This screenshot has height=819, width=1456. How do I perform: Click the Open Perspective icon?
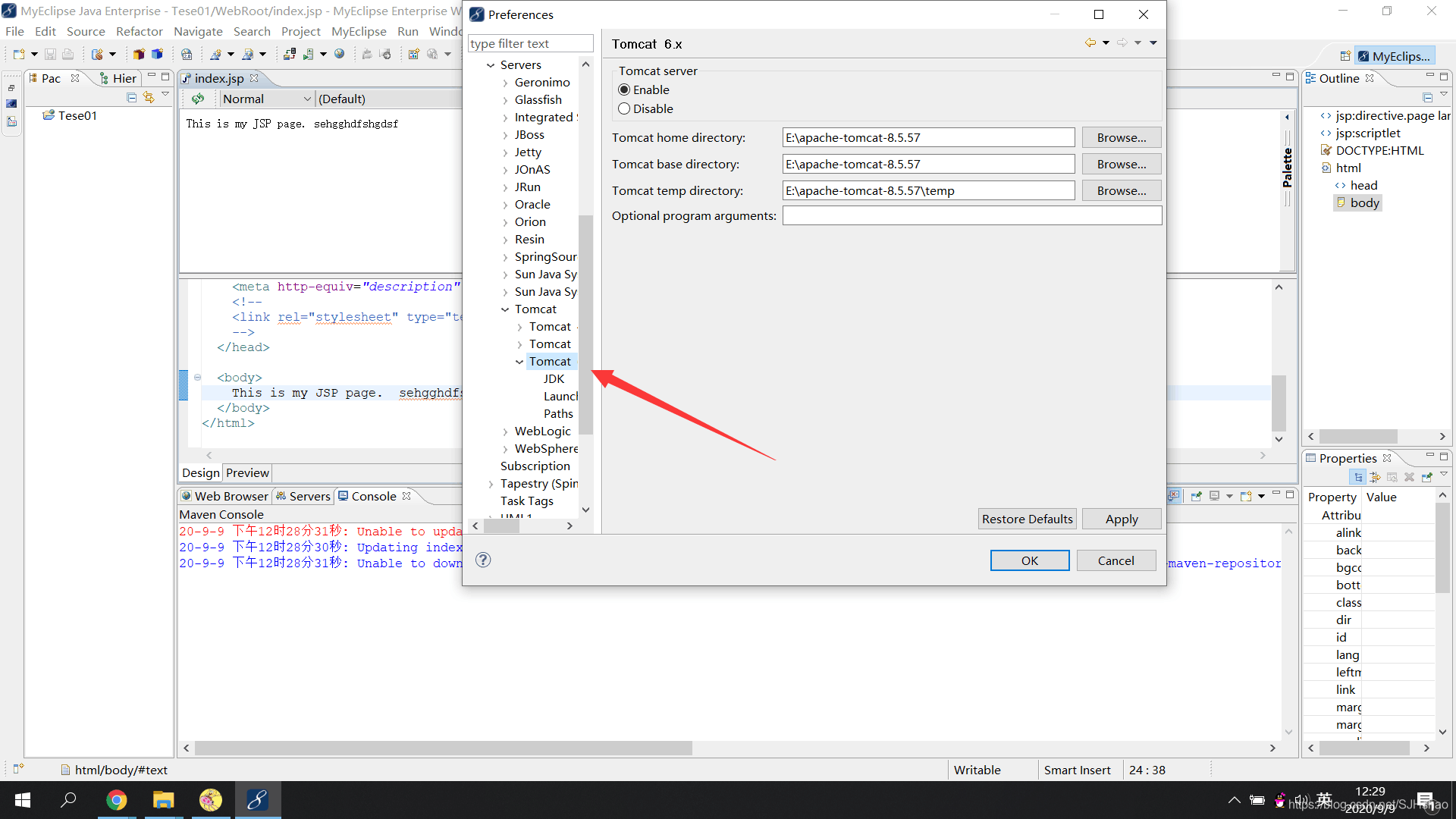point(1345,56)
